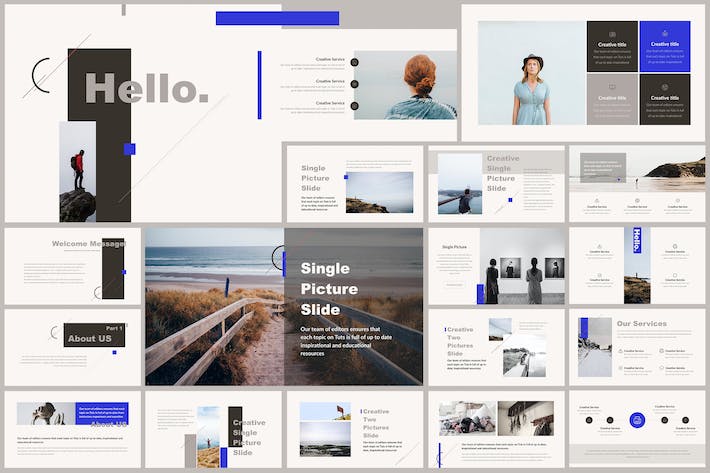Open the photo of the person on a sandy dune
Screen dimensions: 710x473
[x=208, y=437]
